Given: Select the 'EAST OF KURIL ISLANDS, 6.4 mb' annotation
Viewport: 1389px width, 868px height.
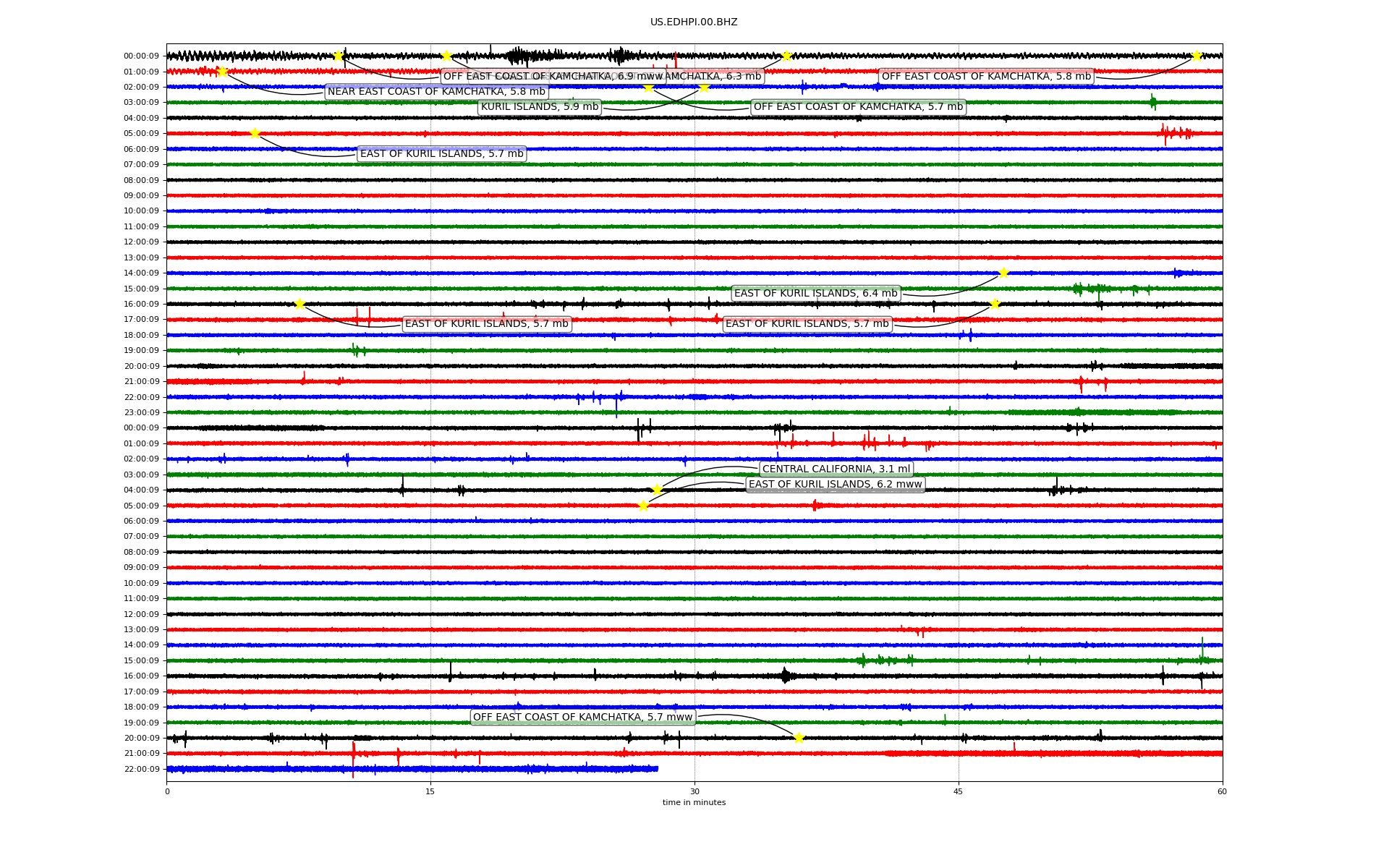Looking at the screenshot, I should (815, 294).
